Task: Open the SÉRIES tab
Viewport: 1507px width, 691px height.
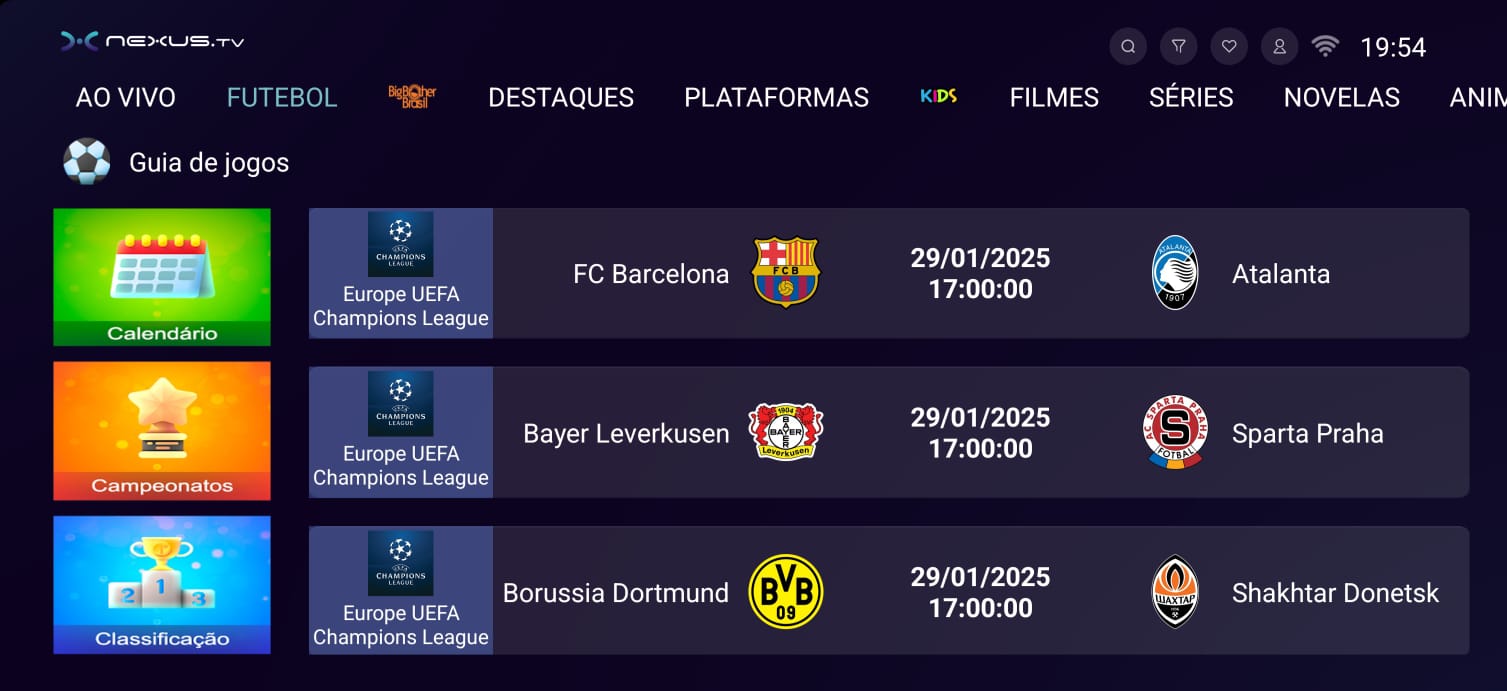Action: [x=1191, y=97]
